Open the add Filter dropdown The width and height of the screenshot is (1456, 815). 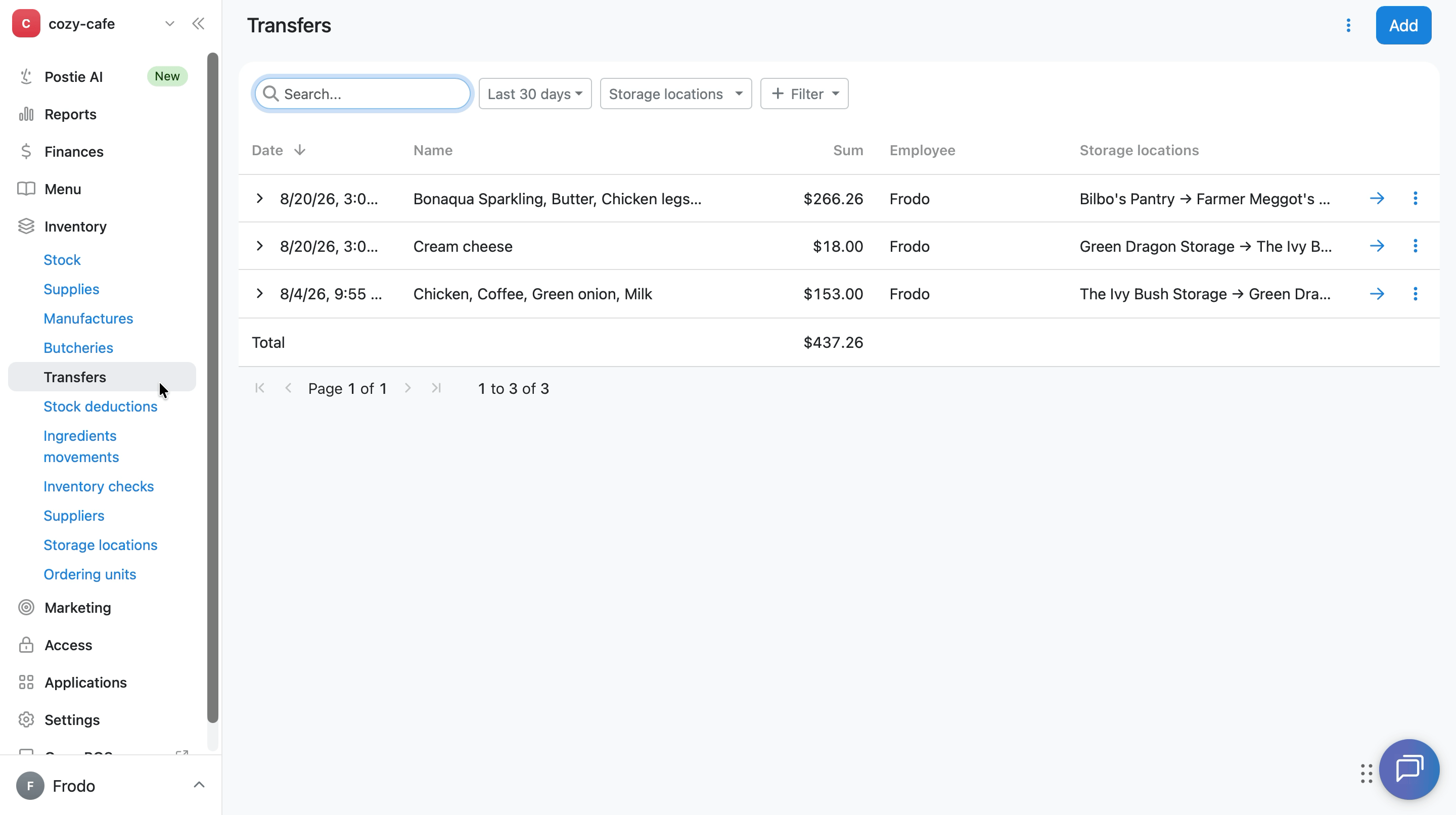pyautogui.click(x=804, y=94)
